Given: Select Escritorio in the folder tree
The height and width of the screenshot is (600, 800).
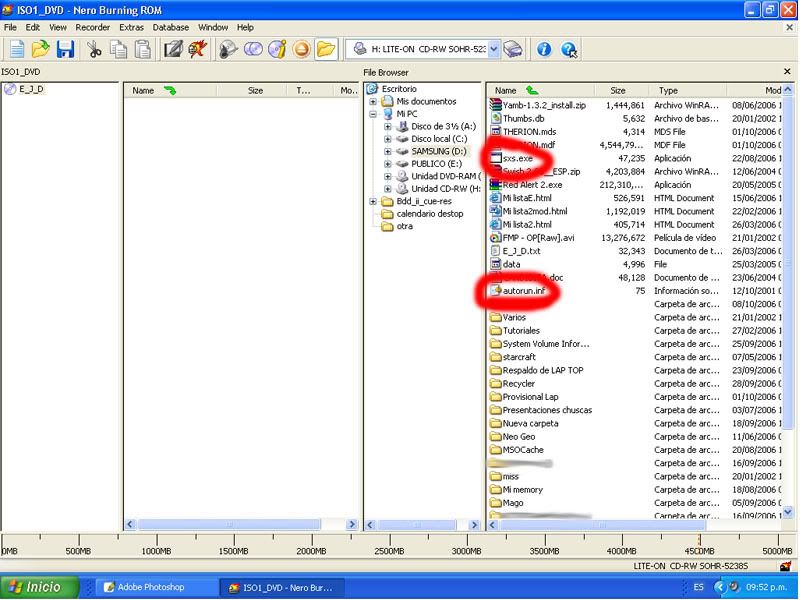Looking at the screenshot, I should coord(399,89).
